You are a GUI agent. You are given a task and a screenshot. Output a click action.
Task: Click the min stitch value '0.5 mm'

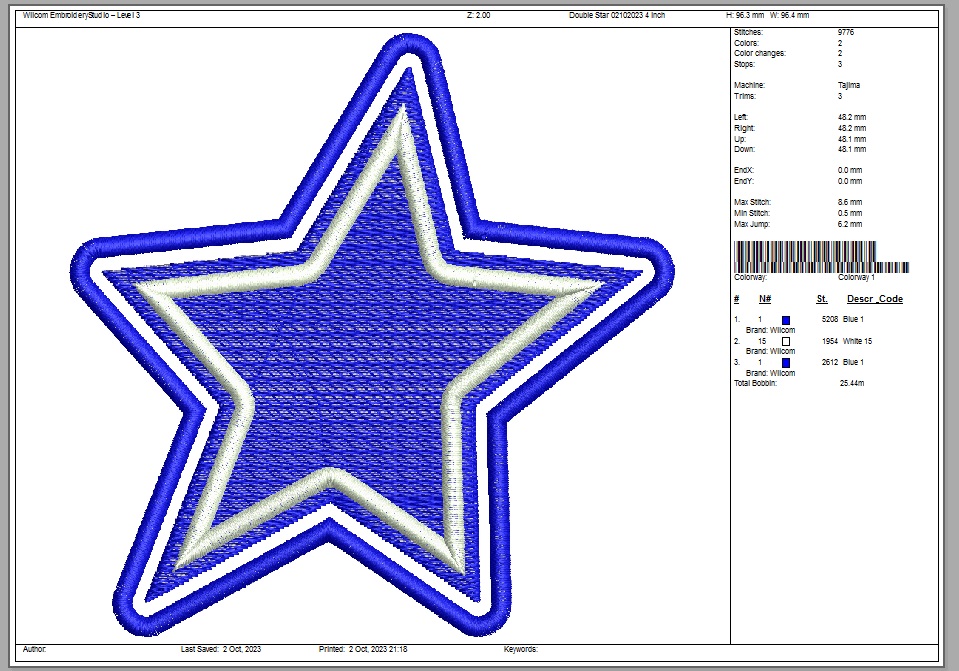[850, 213]
